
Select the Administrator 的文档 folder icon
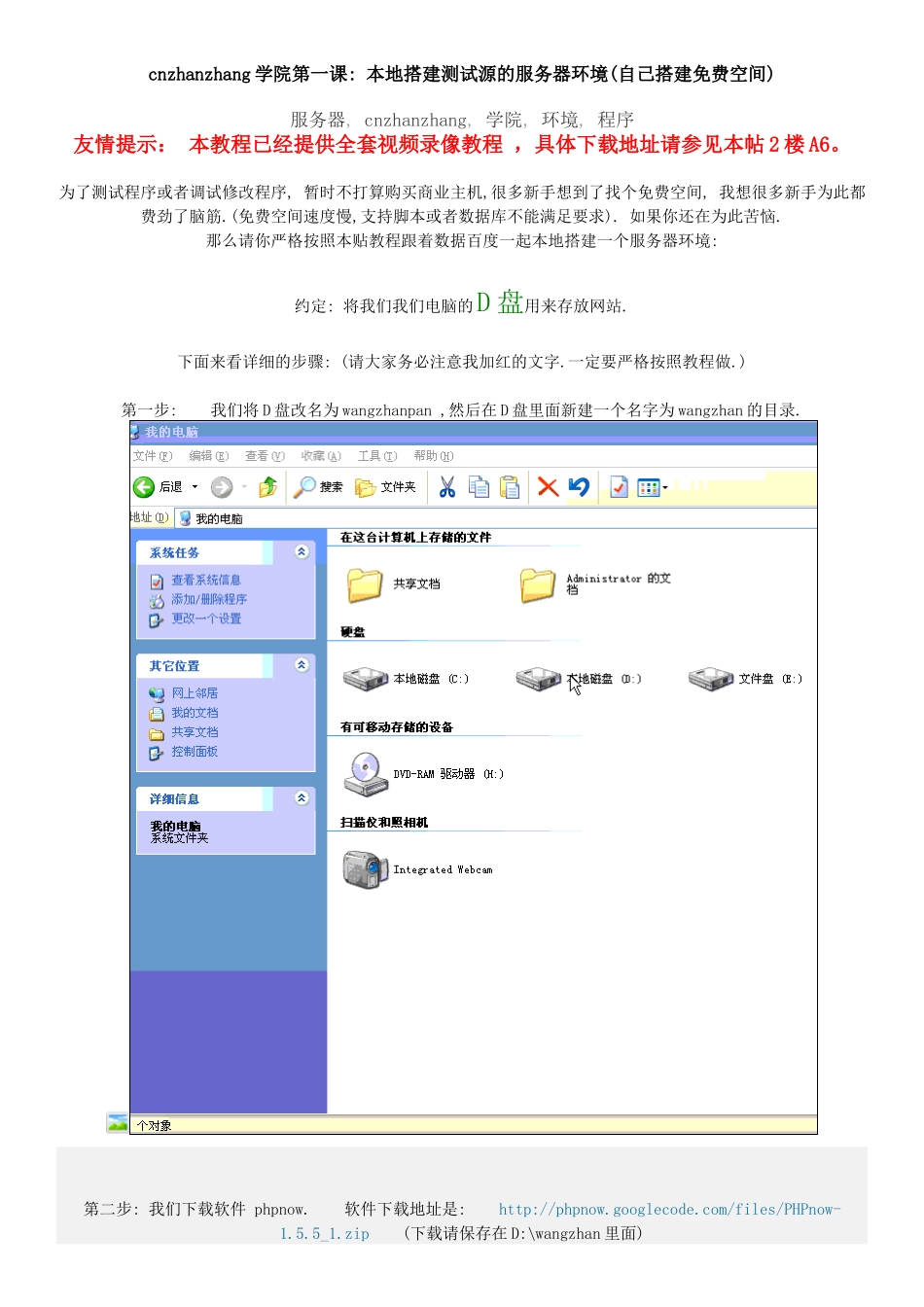(537, 584)
